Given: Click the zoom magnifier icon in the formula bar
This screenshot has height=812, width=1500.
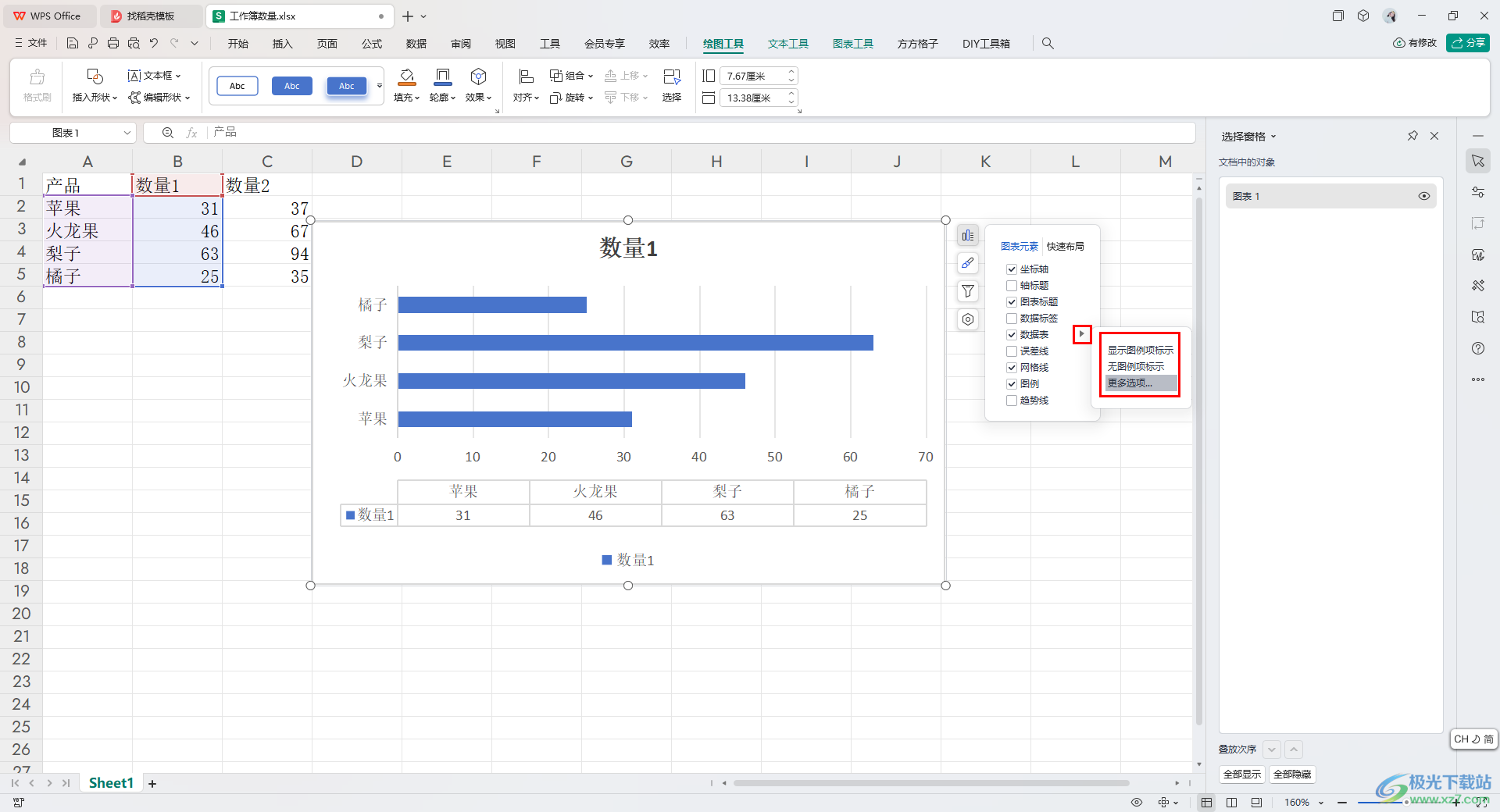Looking at the screenshot, I should (x=167, y=133).
